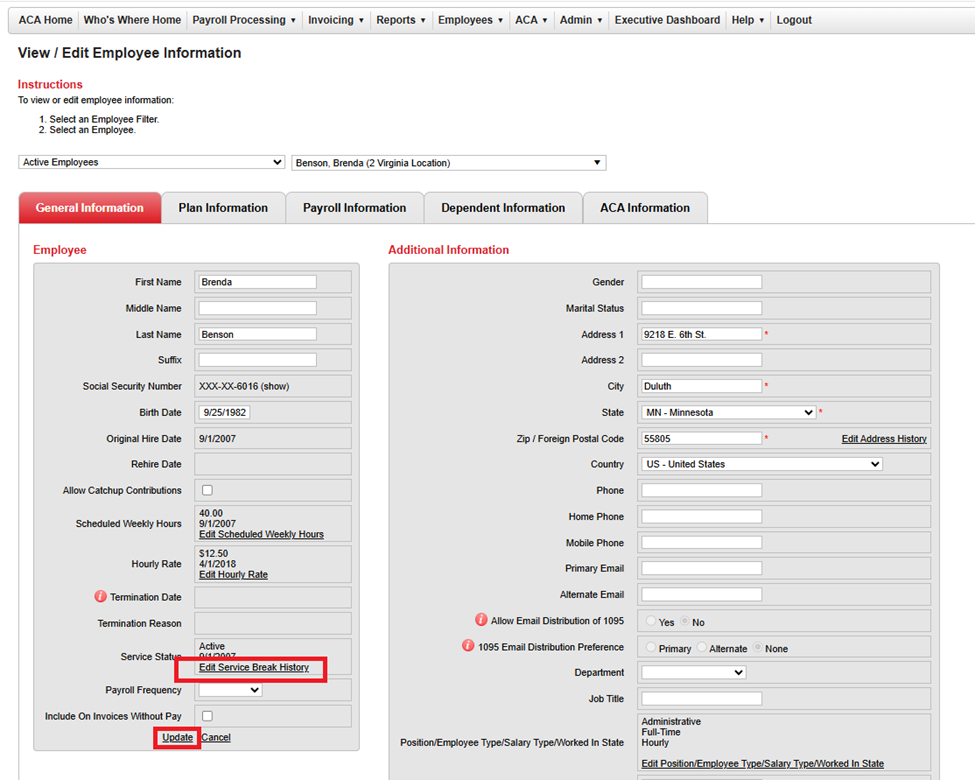The image size is (975, 780).
Task: Open the Payroll Frequency dropdown
Action: coord(230,690)
